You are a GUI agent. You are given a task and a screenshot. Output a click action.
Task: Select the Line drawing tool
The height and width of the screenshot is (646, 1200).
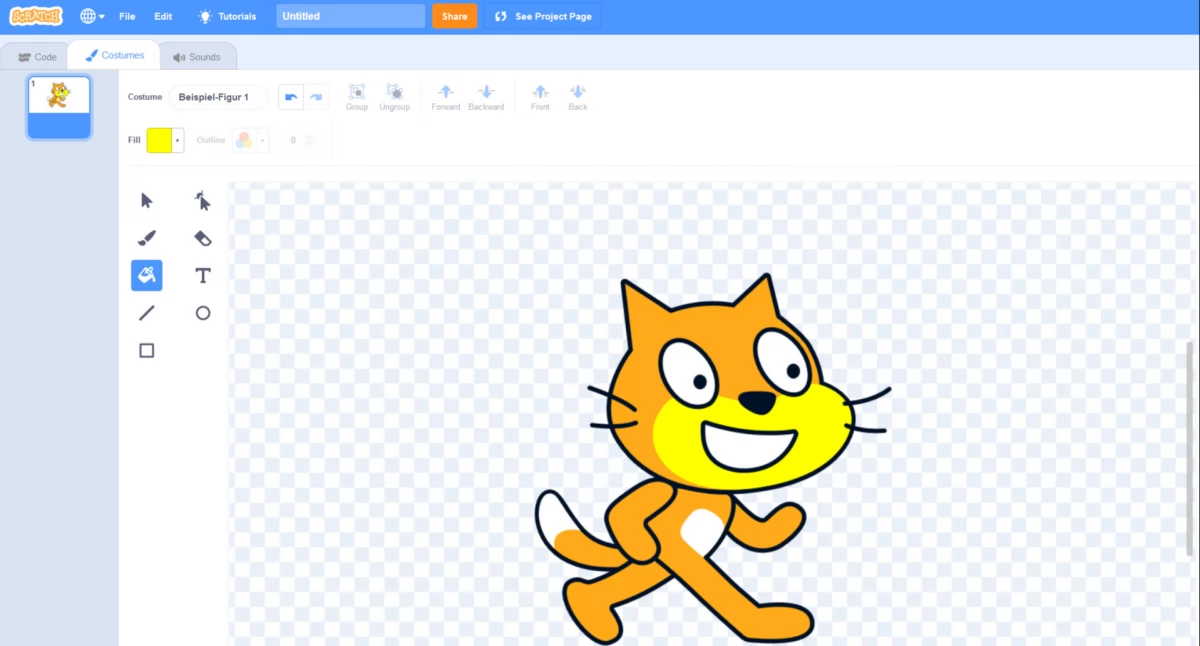[x=147, y=313]
